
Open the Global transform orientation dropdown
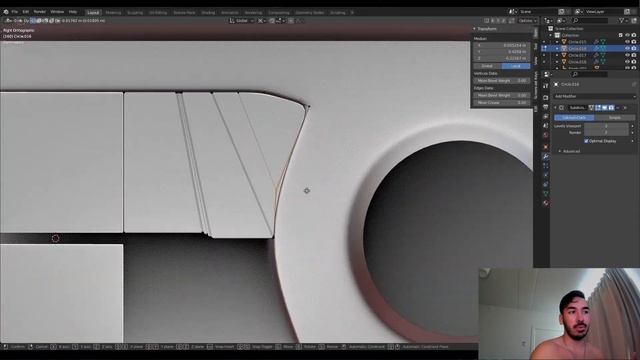[242, 20]
